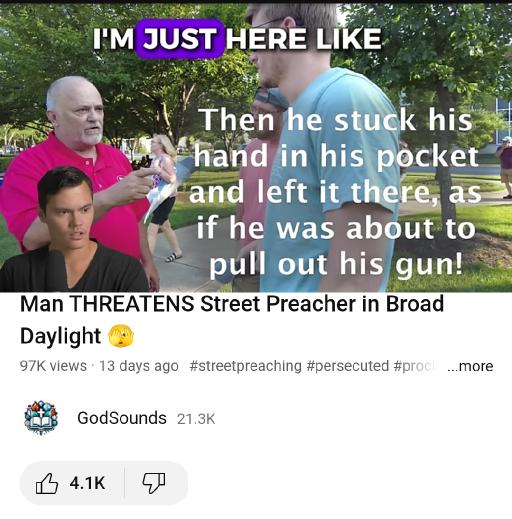Dislike the video using thumbs-down icon
Image resolution: width=512 pixels, height=519 pixels.
click(154, 483)
